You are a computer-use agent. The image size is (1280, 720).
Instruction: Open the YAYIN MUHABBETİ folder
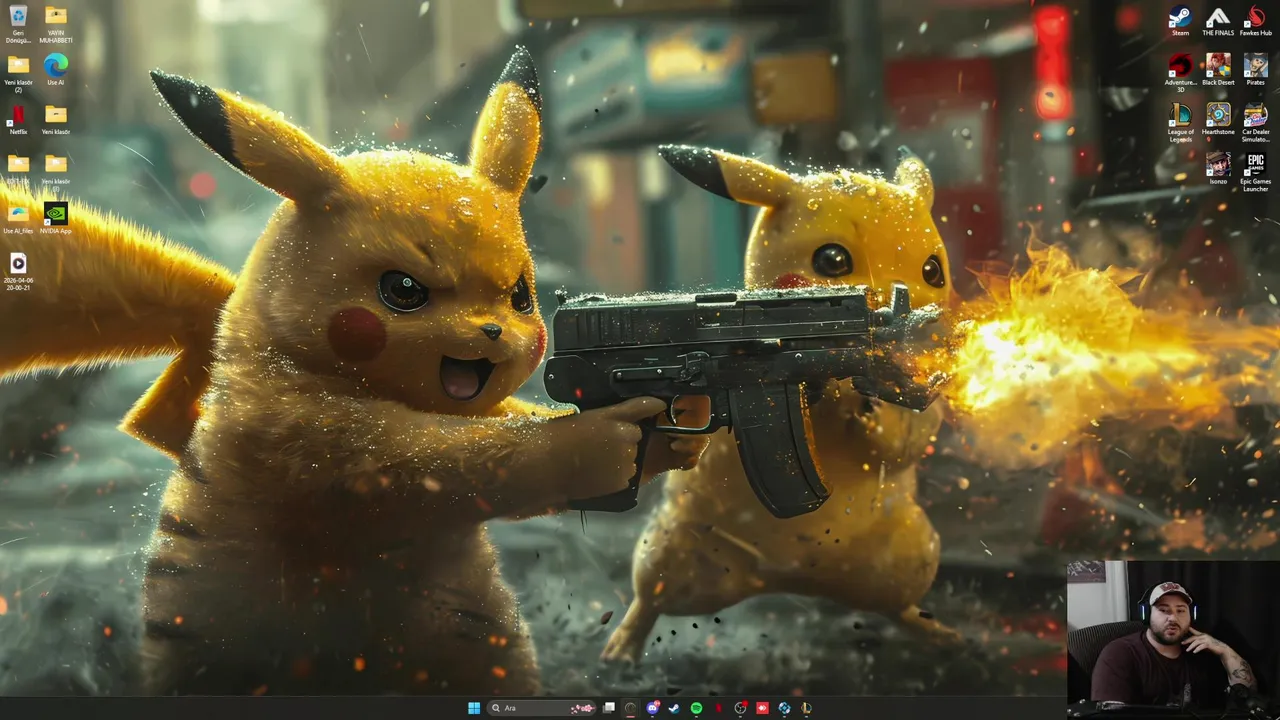pyautogui.click(x=56, y=23)
